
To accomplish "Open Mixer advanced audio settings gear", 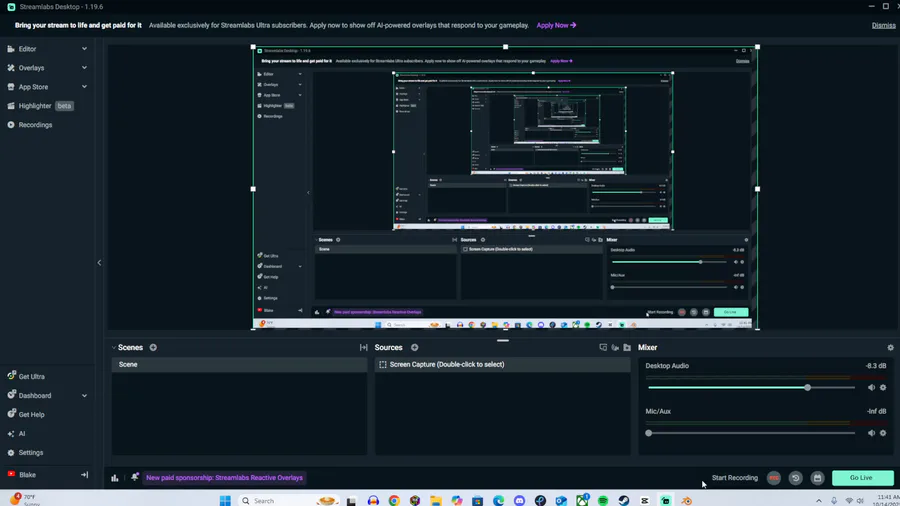I will pyautogui.click(x=890, y=348).
